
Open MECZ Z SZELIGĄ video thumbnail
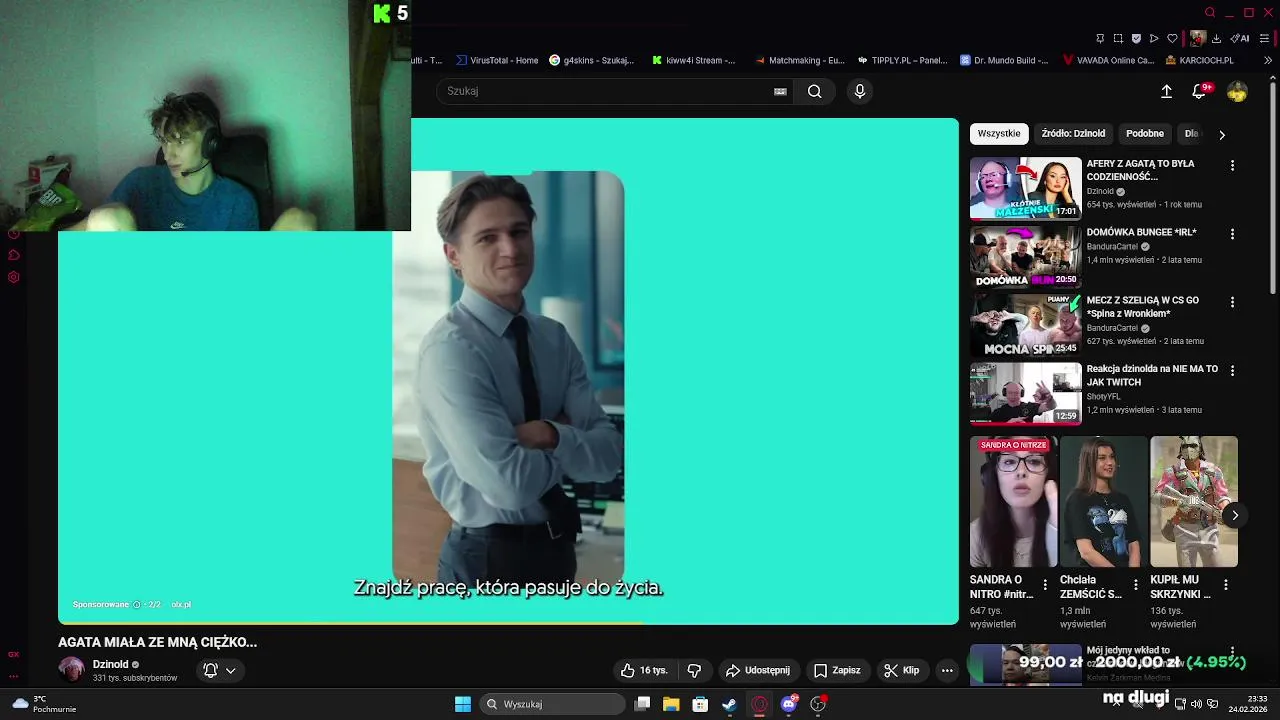pos(1025,325)
